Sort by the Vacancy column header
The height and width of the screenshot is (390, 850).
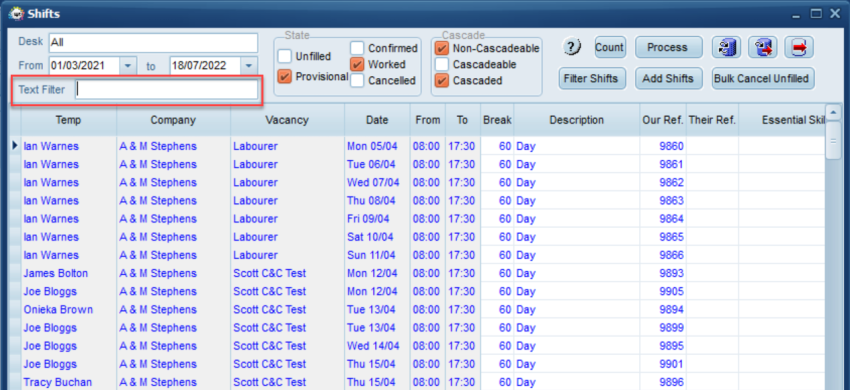(287, 120)
